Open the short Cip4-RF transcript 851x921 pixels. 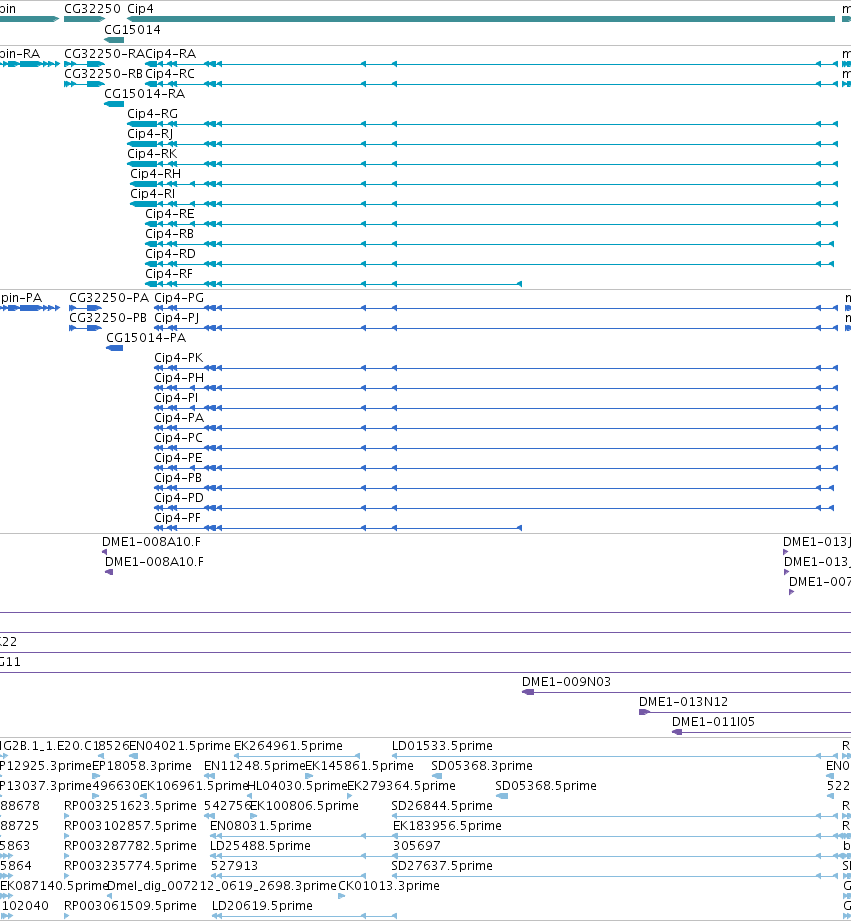tap(169, 273)
